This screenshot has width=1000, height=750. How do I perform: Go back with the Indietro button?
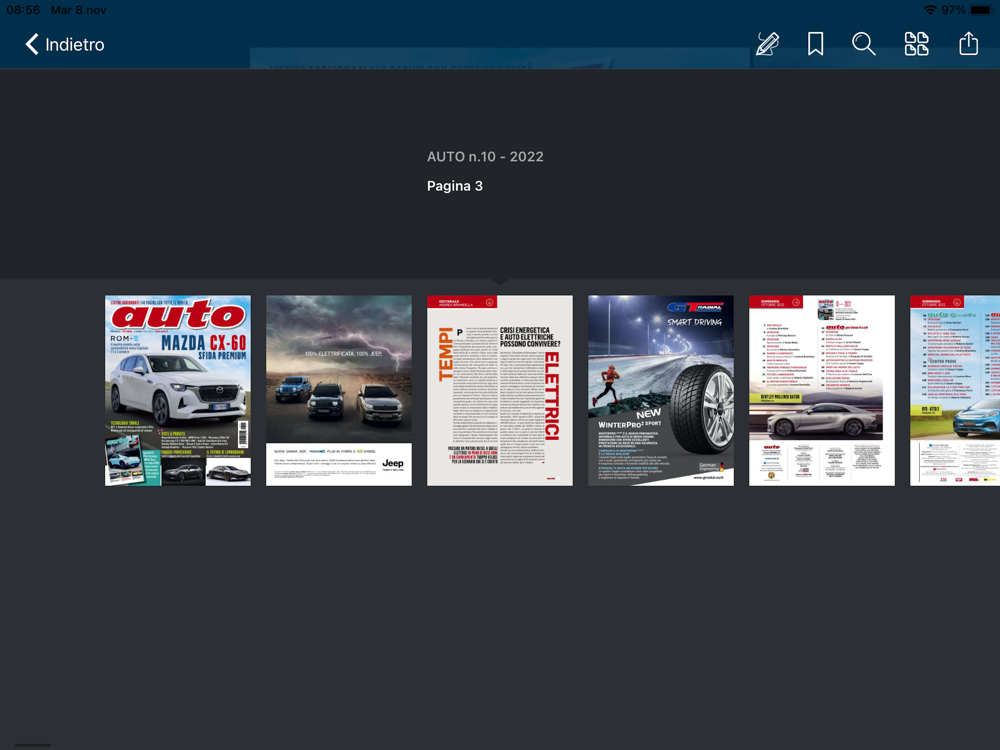64,44
